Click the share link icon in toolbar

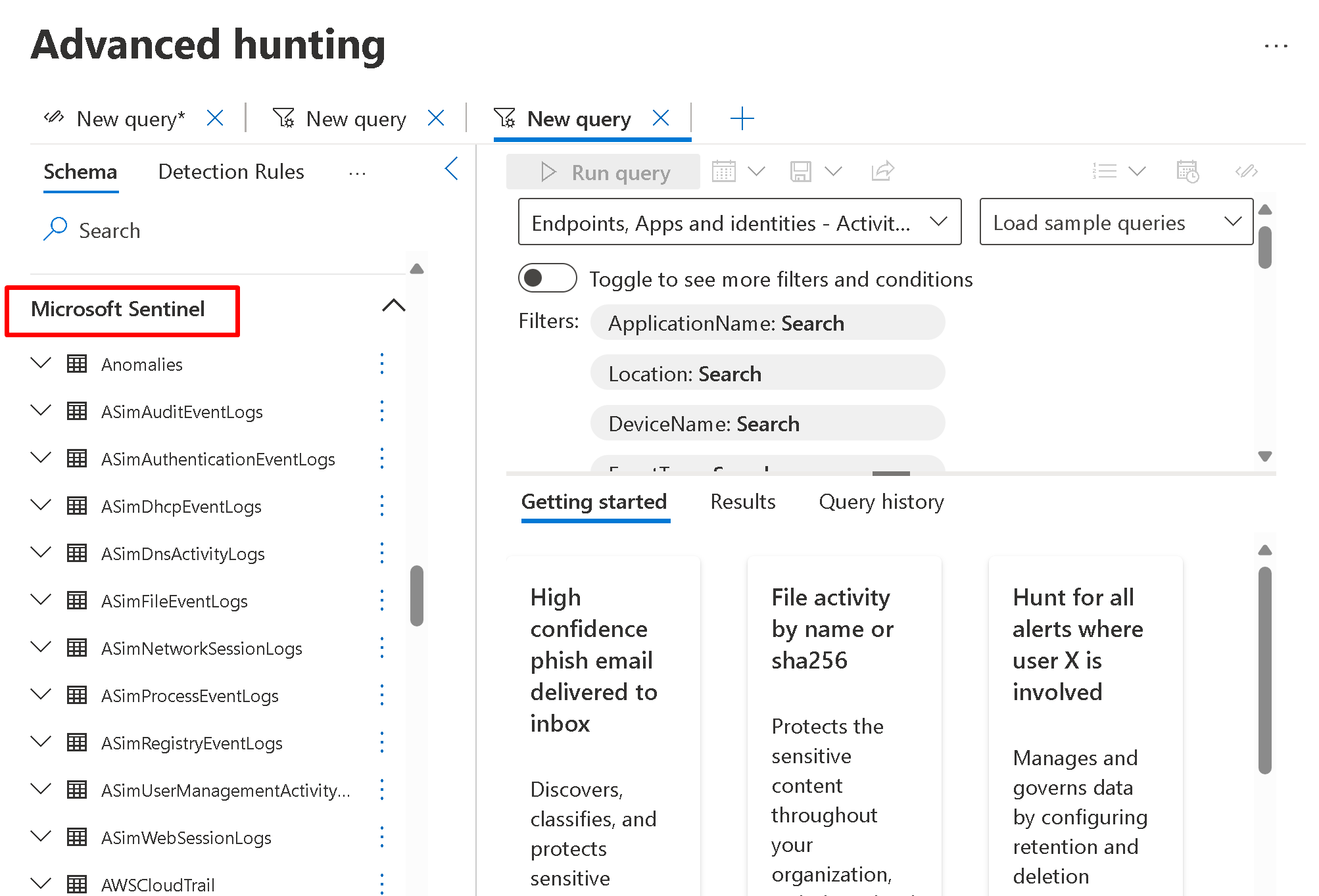click(882, 172)
